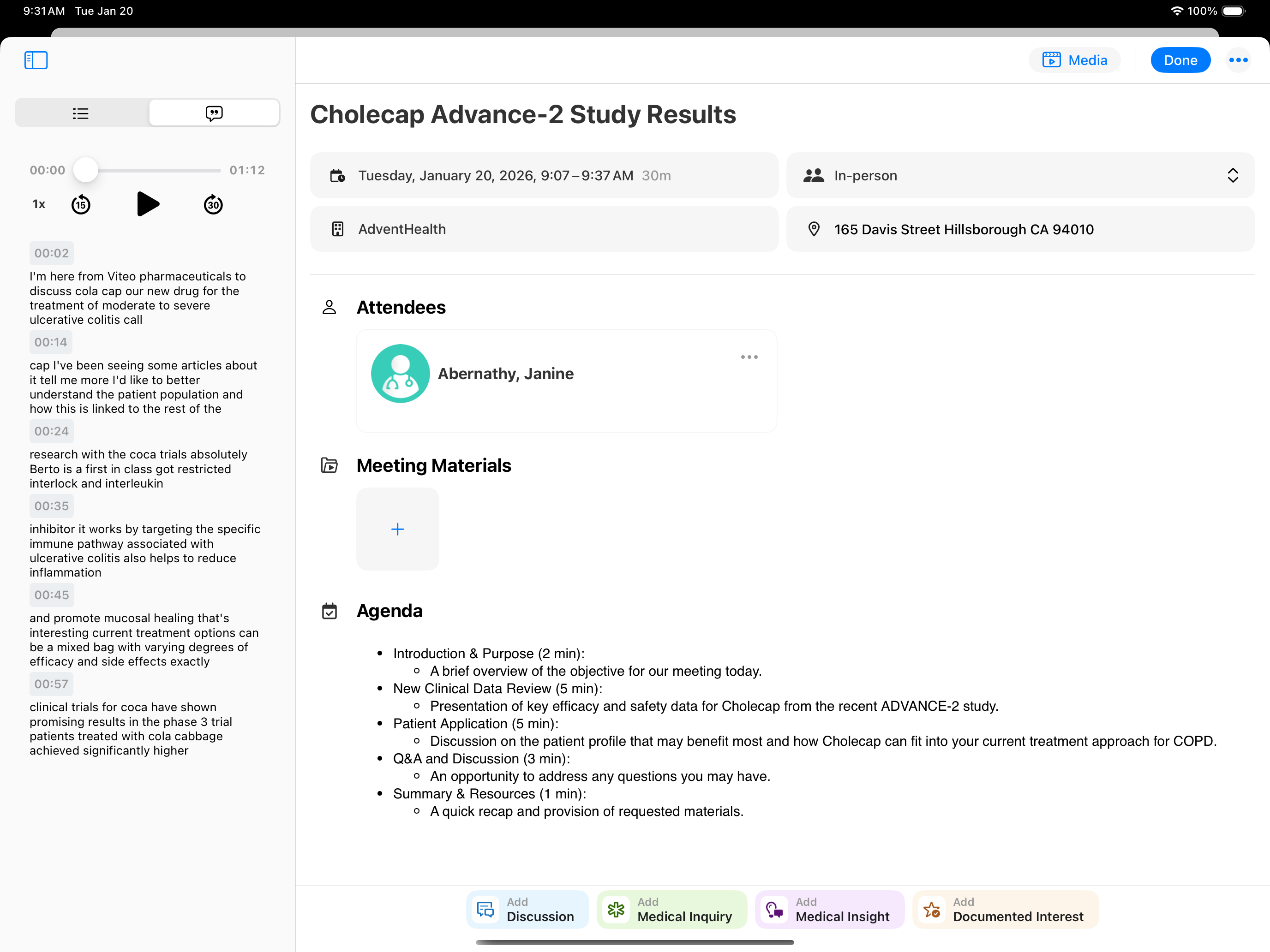Viewport: 1270px width, 952px height.
Task: Add a Discussion entry
Action: 527,910
